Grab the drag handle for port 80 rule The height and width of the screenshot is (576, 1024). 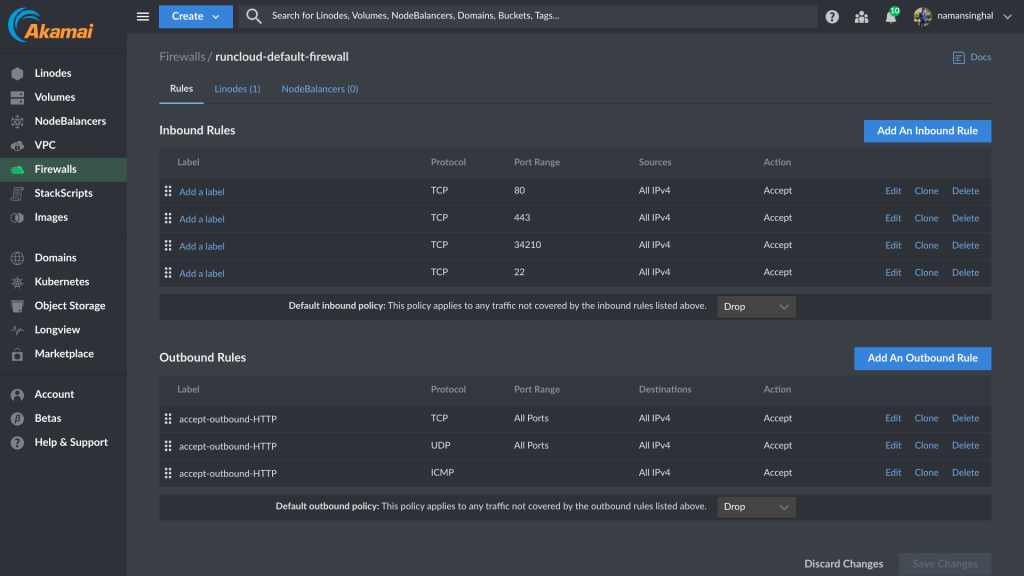point(168,191)
